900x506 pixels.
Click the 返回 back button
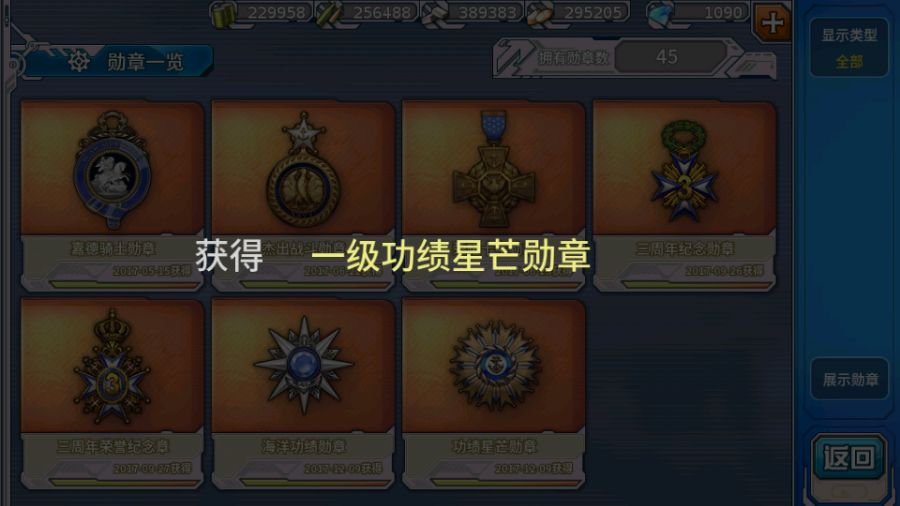pos(849,458)
